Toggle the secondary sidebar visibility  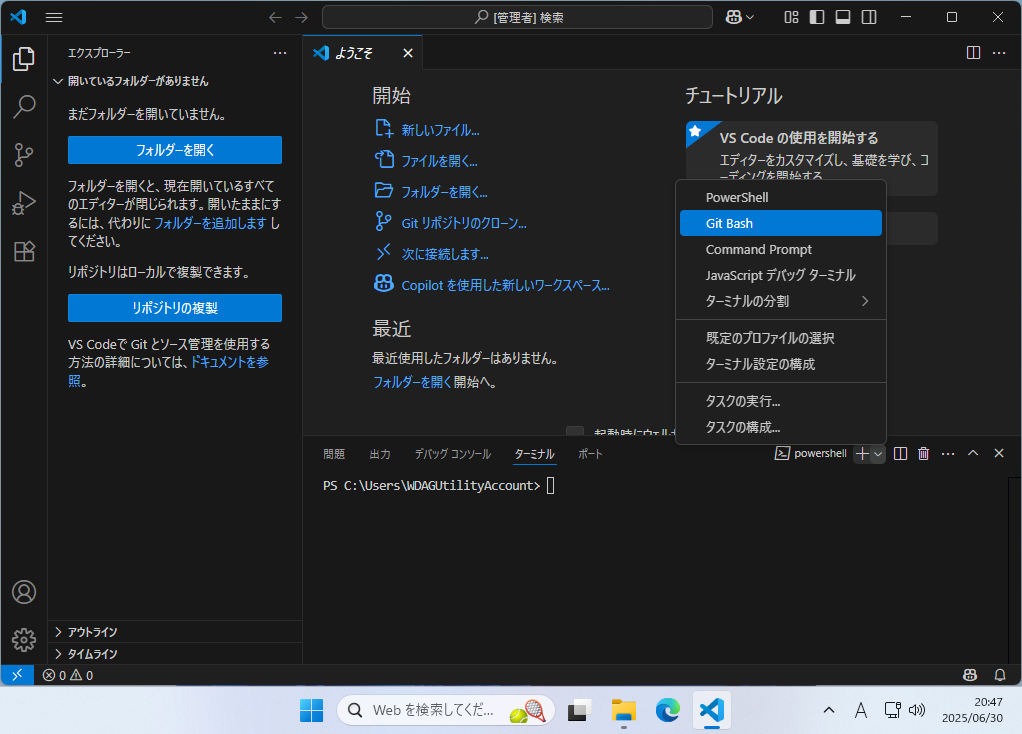(x=869, y=18)
